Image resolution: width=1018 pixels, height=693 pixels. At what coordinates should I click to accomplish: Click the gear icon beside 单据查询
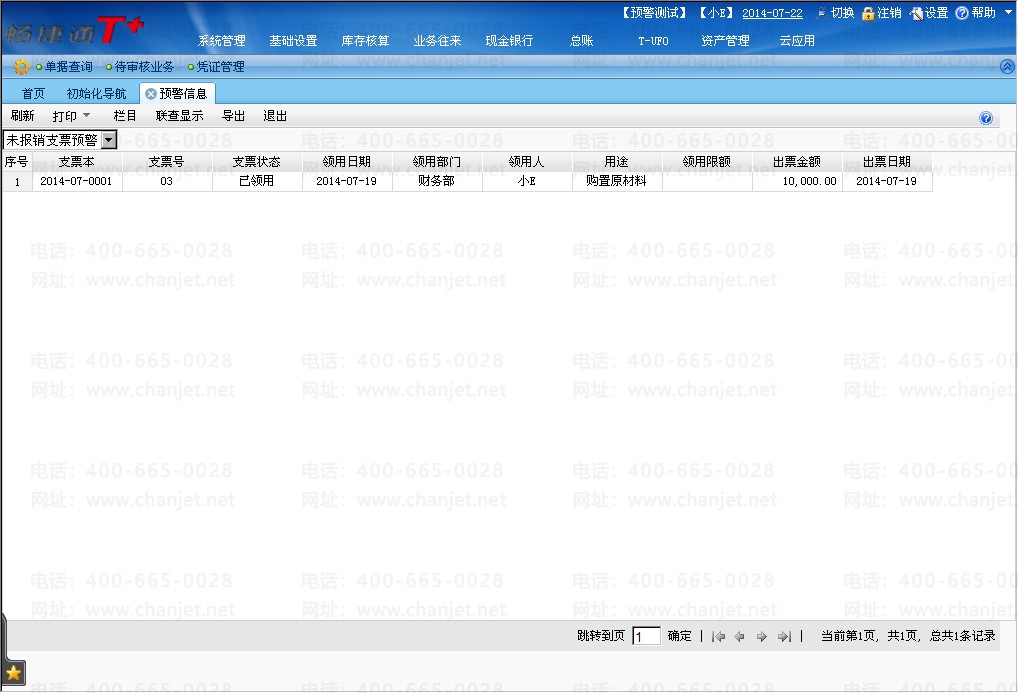[21, 67]
